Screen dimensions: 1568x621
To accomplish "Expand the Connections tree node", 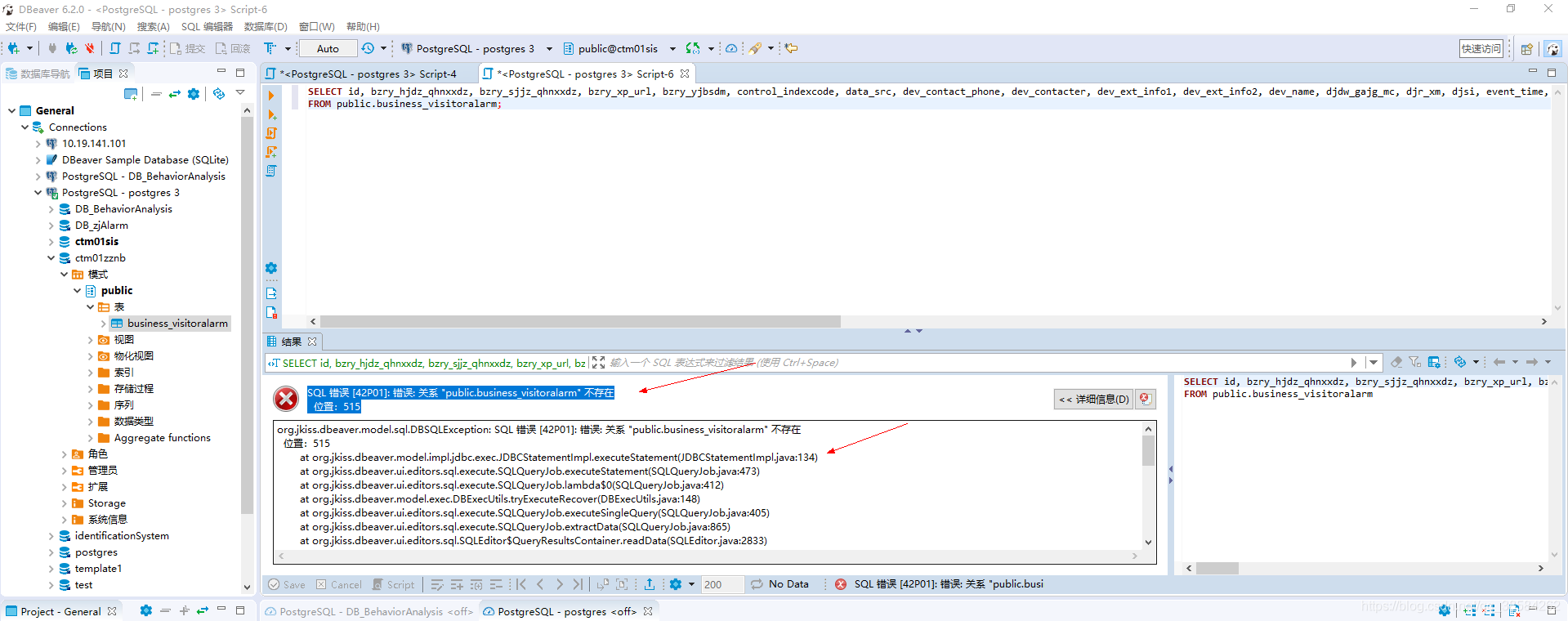I will (x=25, y=127).
